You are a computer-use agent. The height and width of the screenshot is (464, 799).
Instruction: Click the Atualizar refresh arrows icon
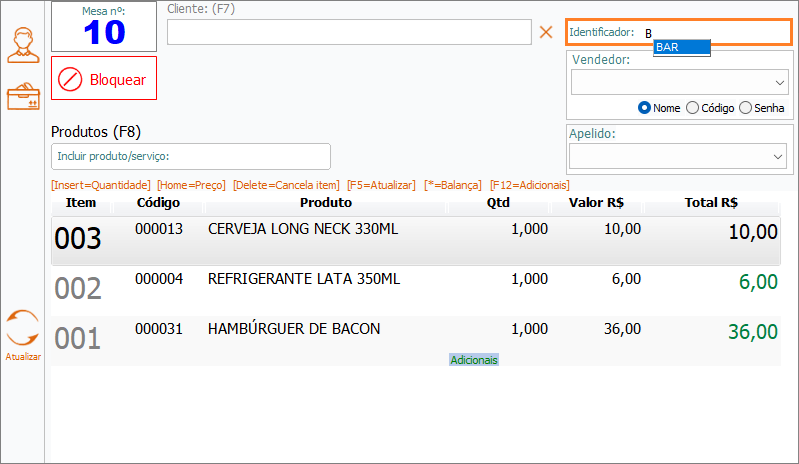pos(23,328)
